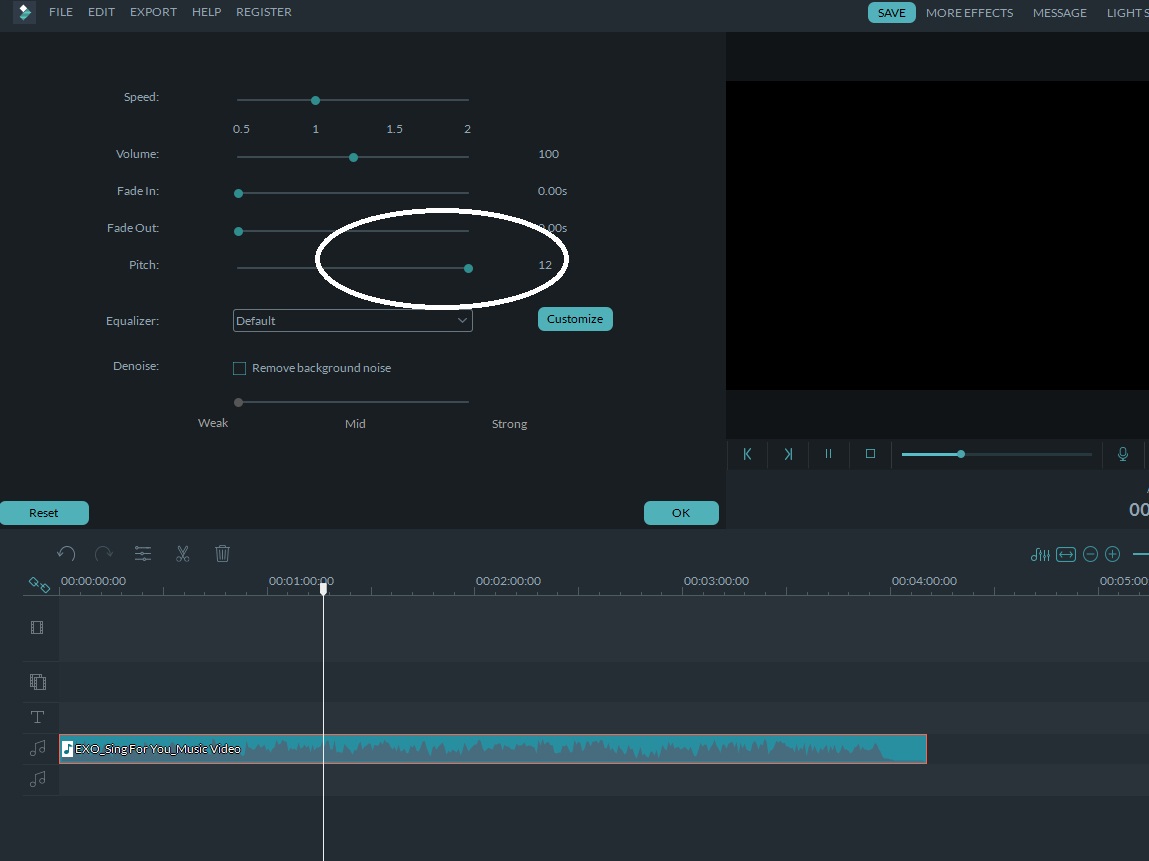Image resolution: width=1149 pixels, height=861 pixels.
Task: Click the zoom-to-fit timeline icon
Action: coord(1066,555)
